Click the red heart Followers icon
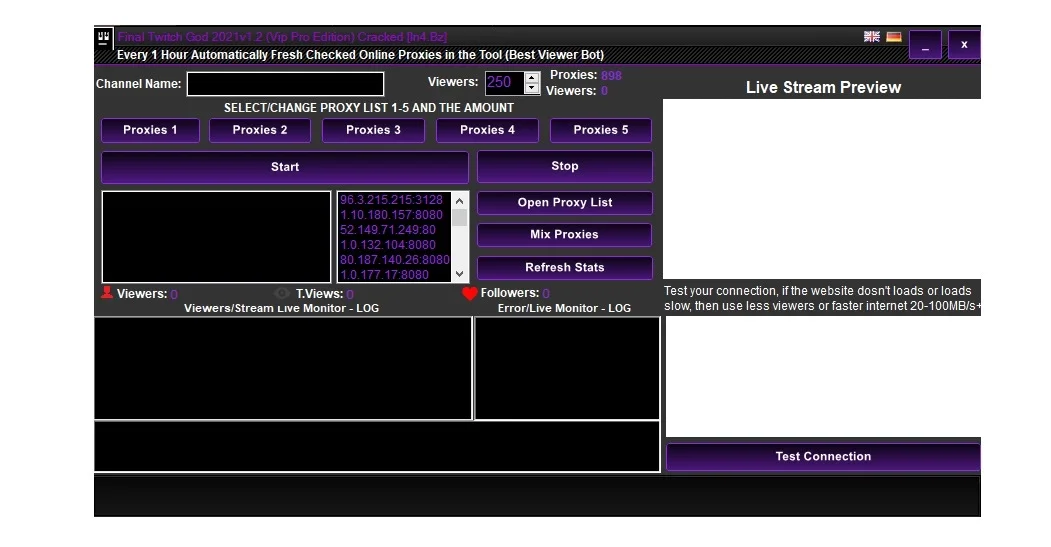 click(470, 293)
